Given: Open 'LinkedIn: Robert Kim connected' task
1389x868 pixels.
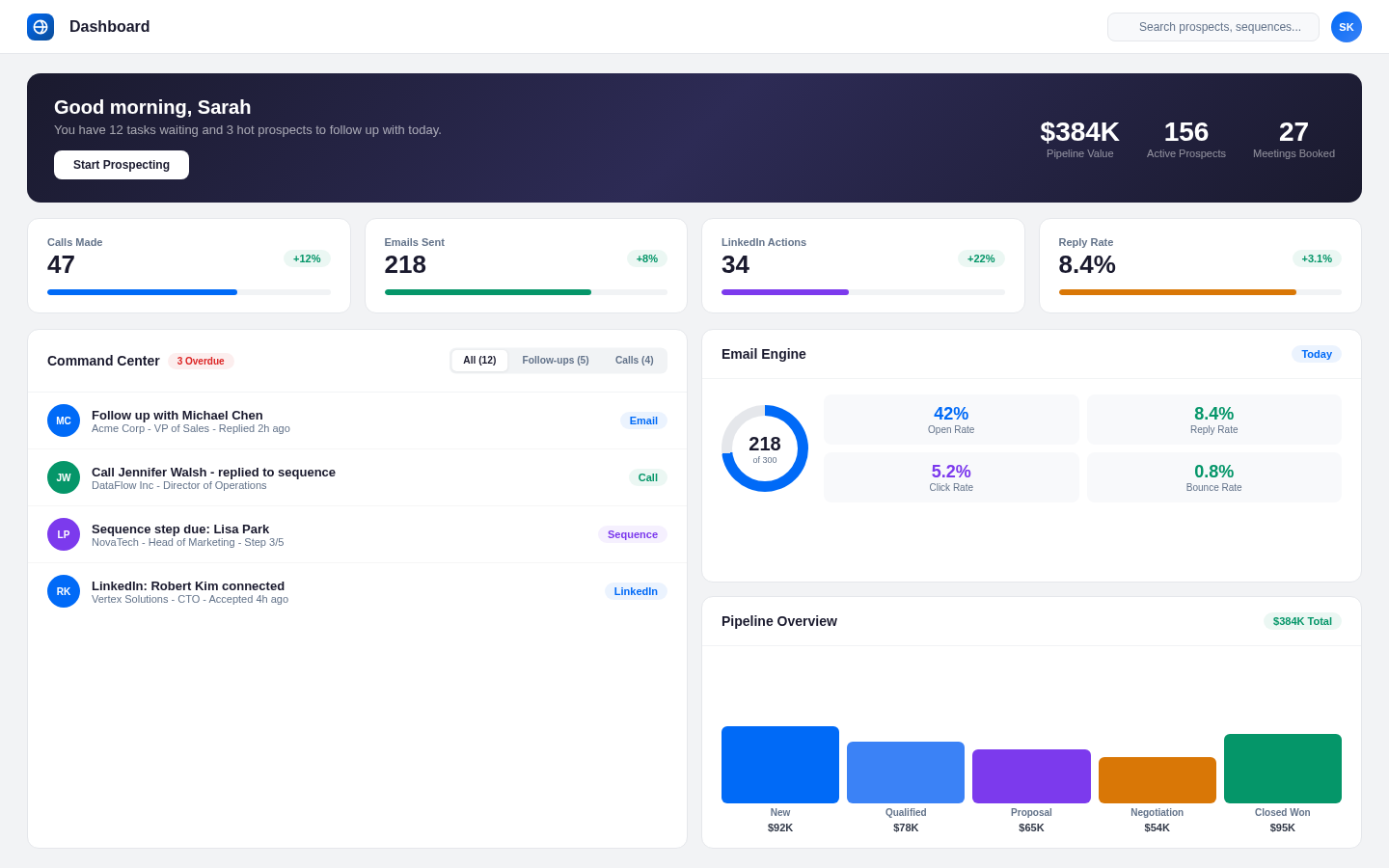Looking at the screenshot, I should (357, 591).
